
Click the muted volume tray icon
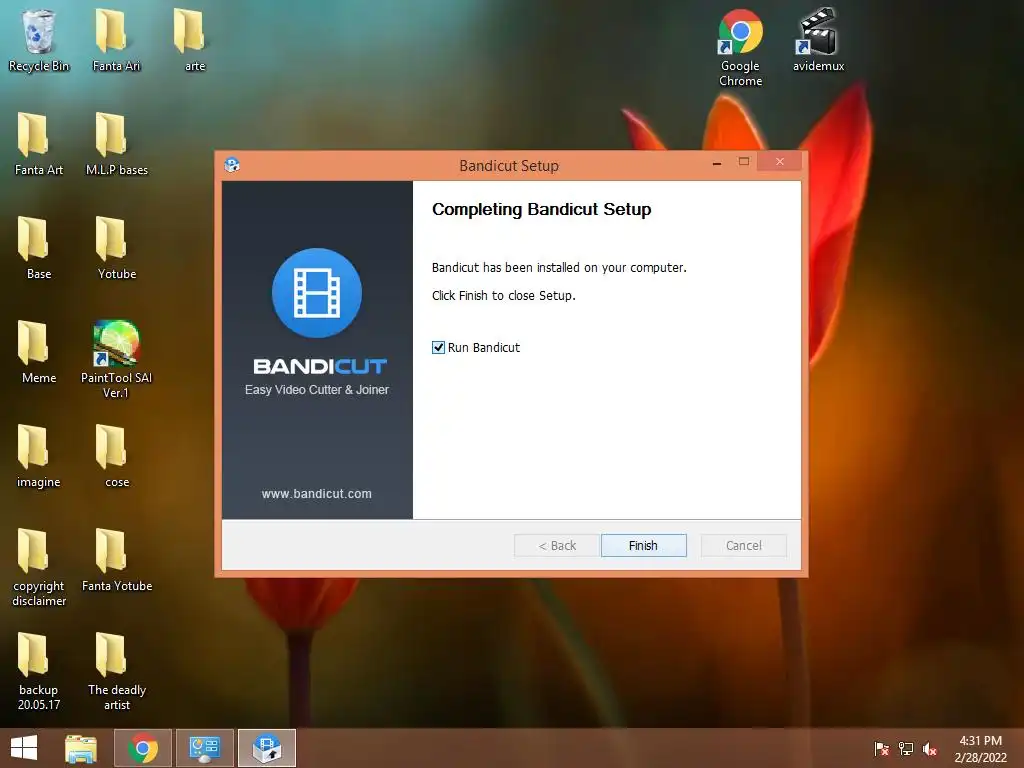(930, 749)
